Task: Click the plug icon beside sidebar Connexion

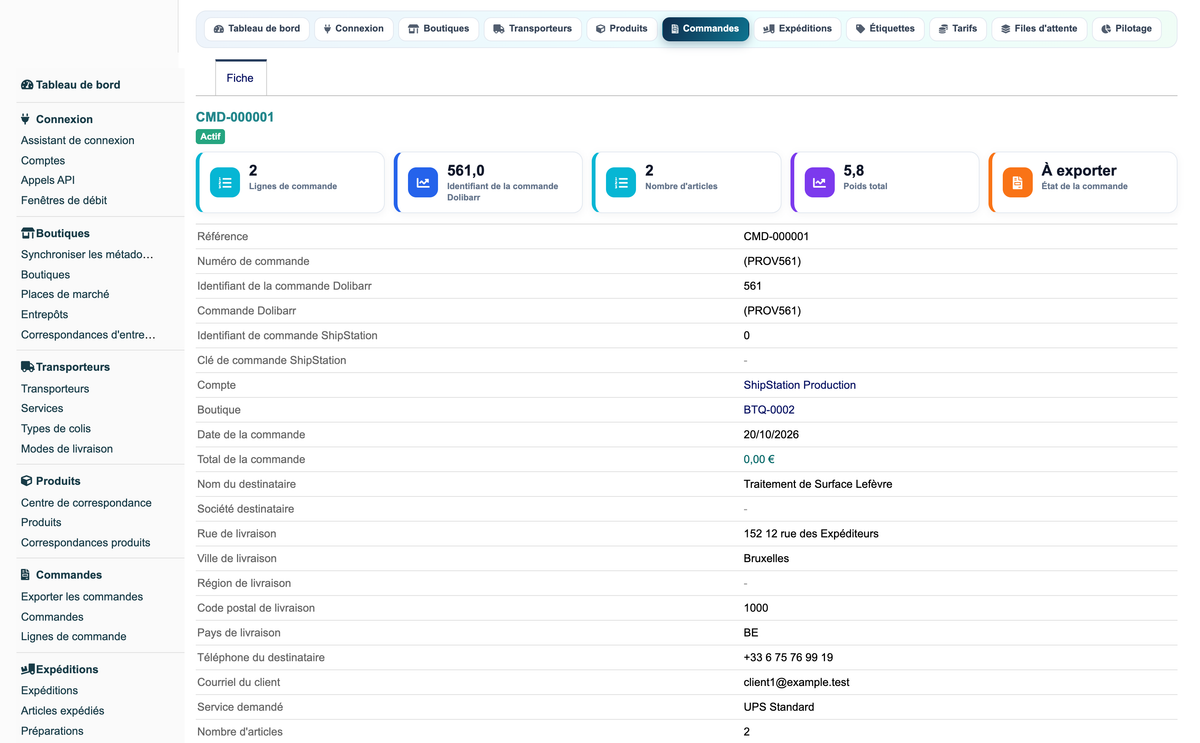Action: 26,119
